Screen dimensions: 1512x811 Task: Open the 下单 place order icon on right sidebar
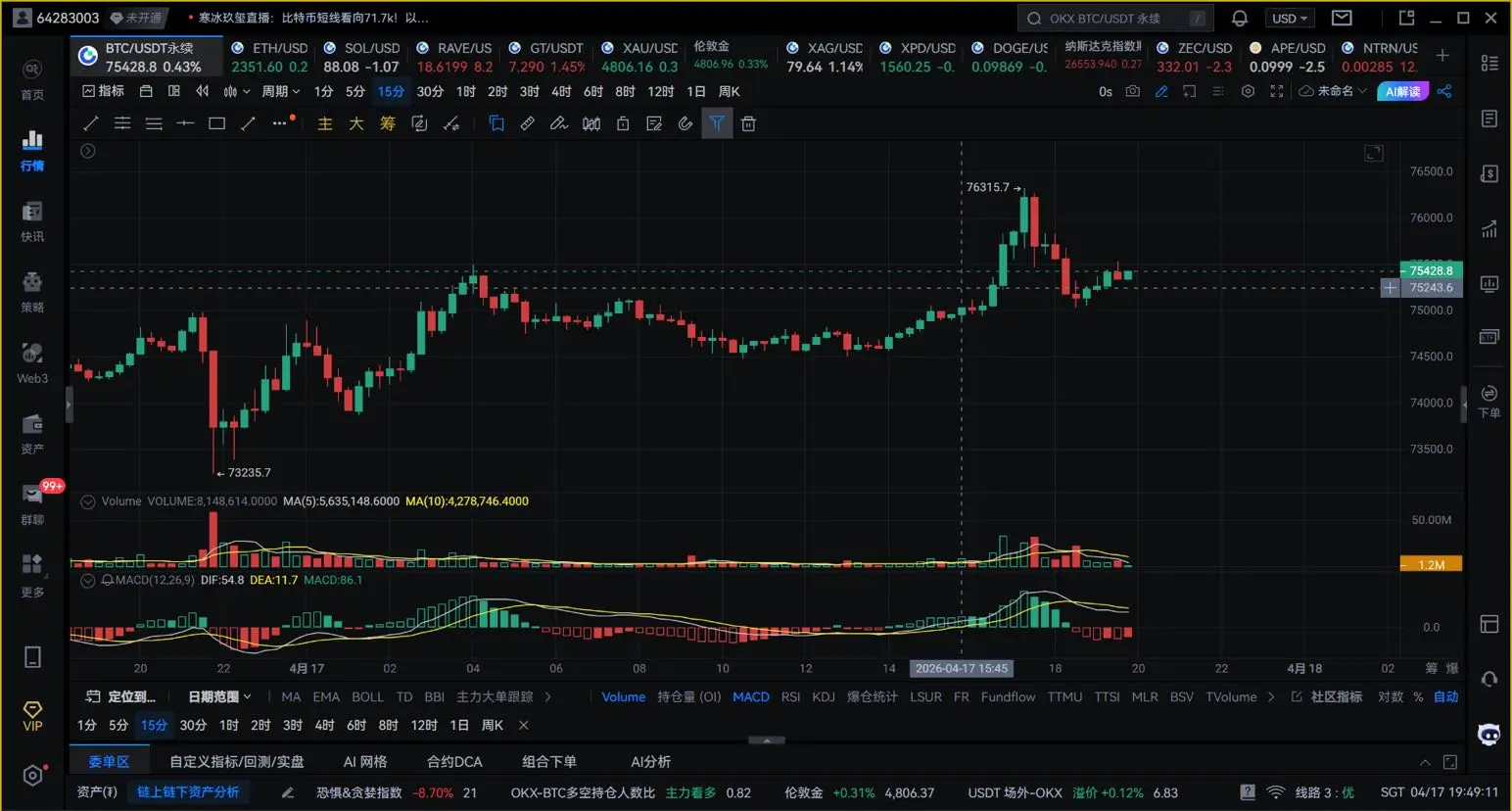pos(1489,401)
